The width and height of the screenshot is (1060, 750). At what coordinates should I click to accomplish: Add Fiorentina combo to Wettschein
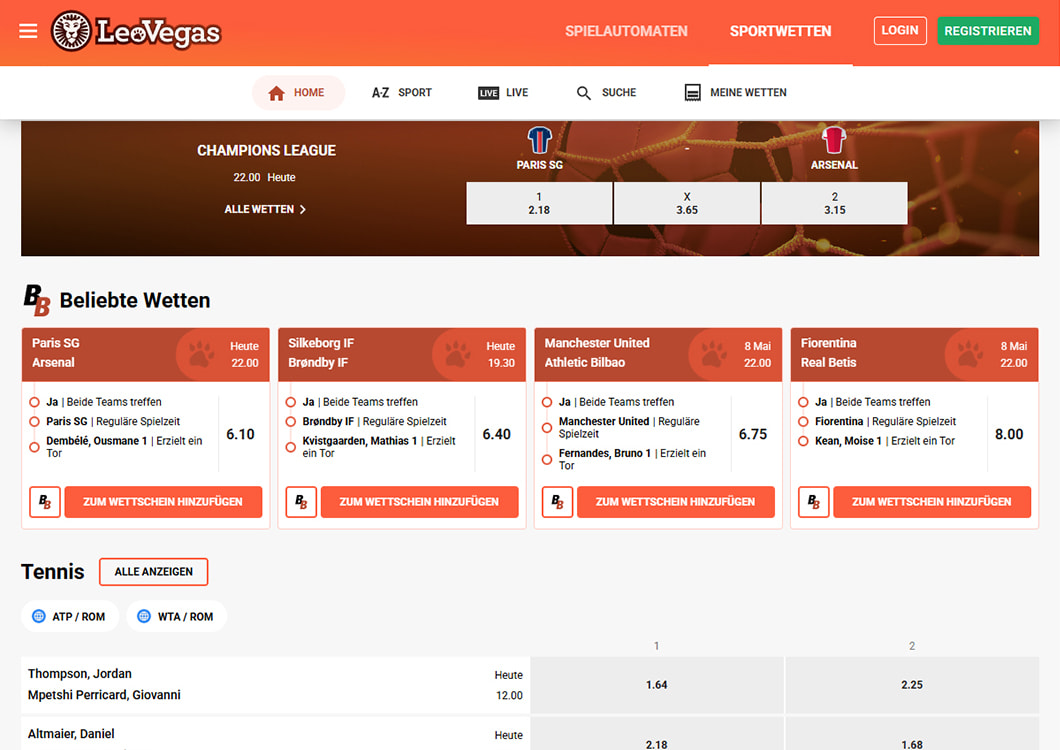(932, 502)
